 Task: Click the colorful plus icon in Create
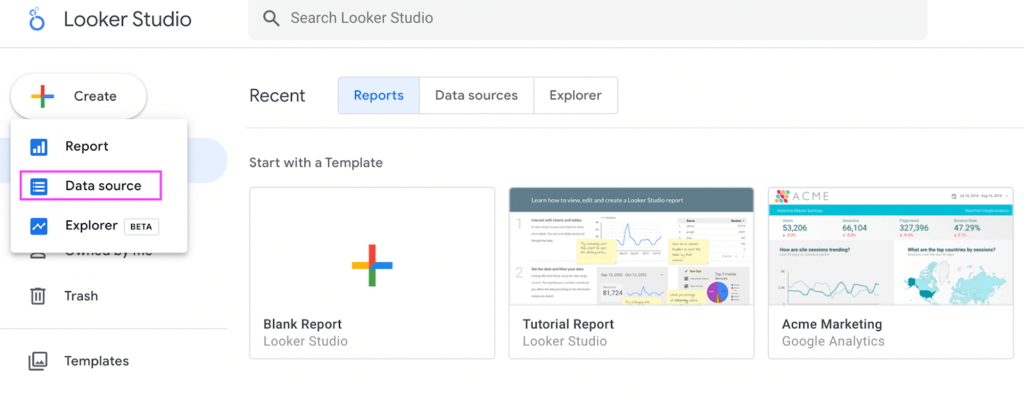point(42,96)
